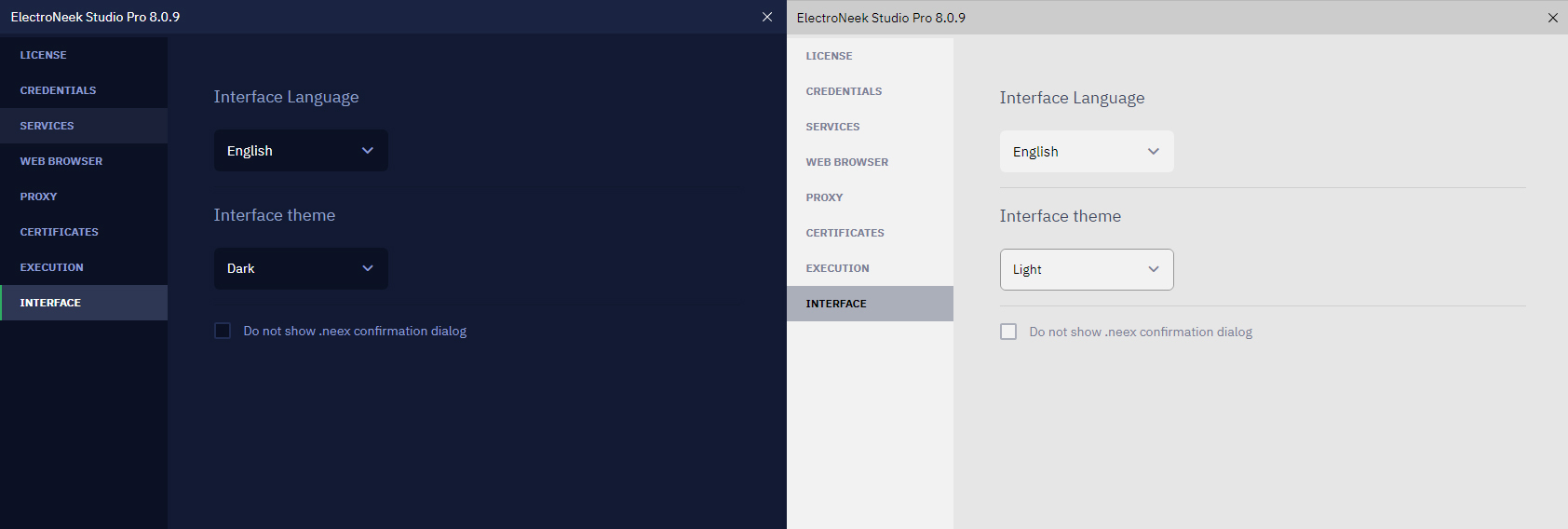Open Credentials tab in dark window
The width and height of the screenshot is (1568, 529).
pyautogui.click(x=84, y=90)
